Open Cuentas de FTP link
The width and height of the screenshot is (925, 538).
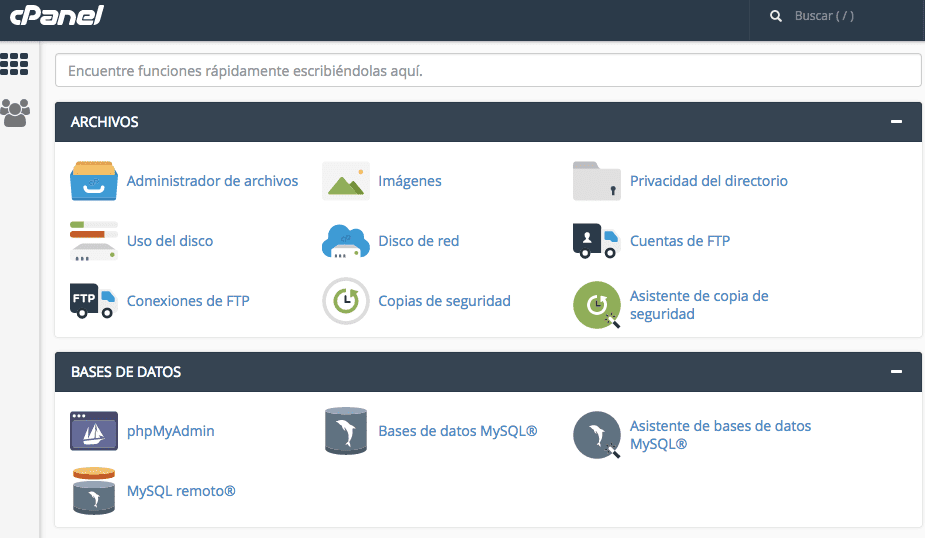[680, 241]
